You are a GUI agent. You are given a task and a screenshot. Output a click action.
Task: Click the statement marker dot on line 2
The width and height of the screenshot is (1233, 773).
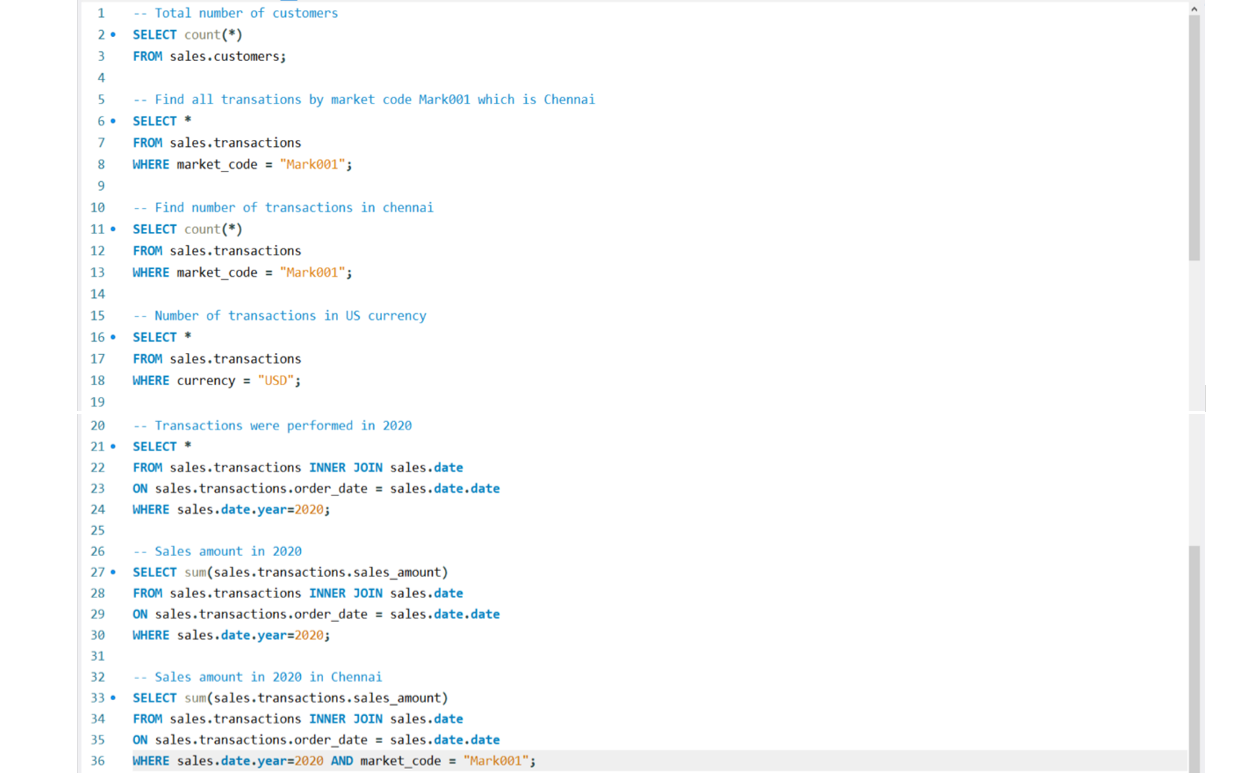click(x=113, y=35)
